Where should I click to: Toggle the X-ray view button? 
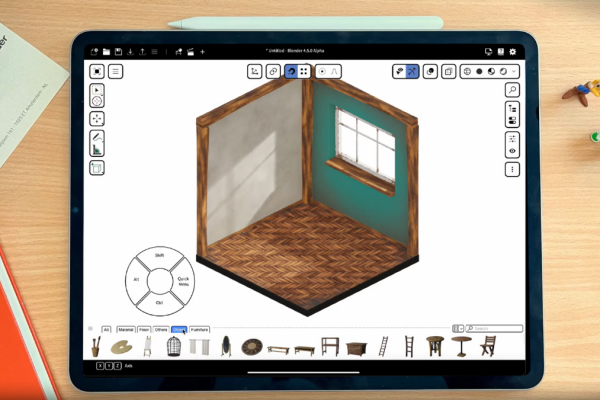pyautogui.click(x=449, y=71)
